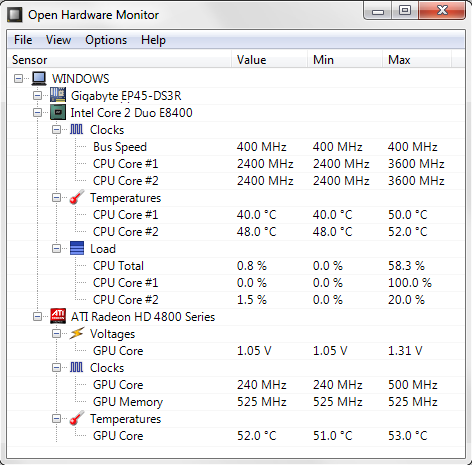Open the View menu
This screenshot has width=472, height=465.
pyautogui.click(x=58, y=40)
